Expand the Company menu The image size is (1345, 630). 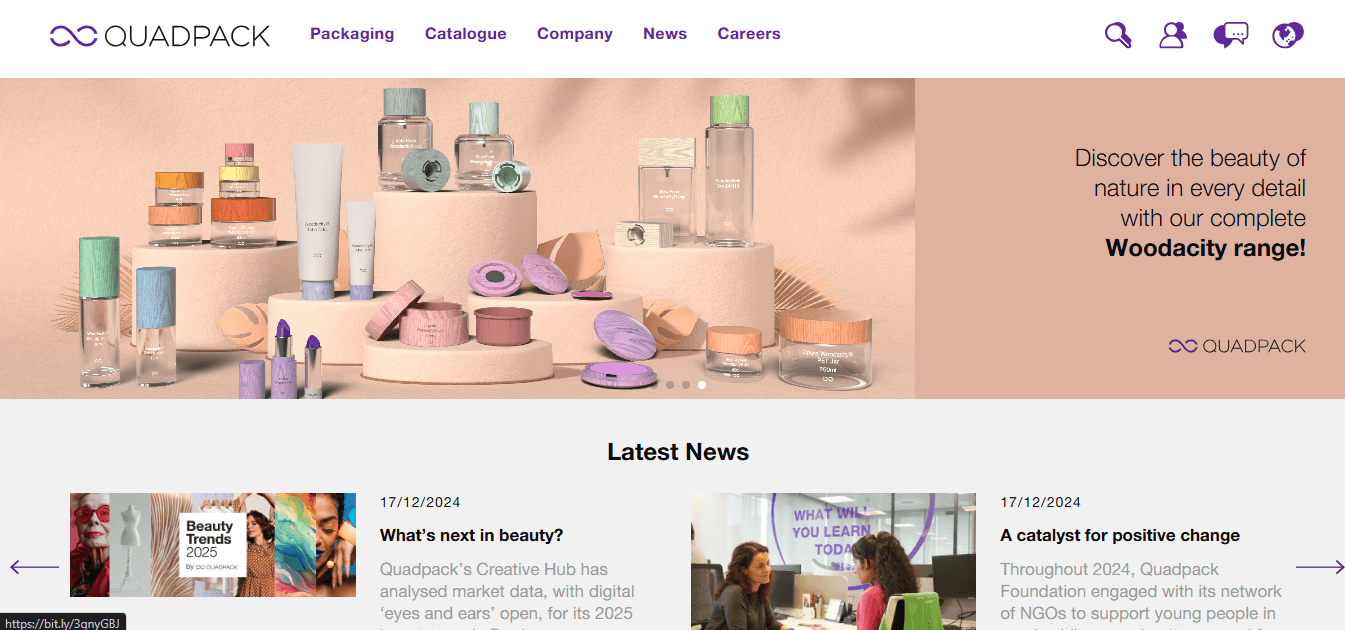(x=575, y=34)
